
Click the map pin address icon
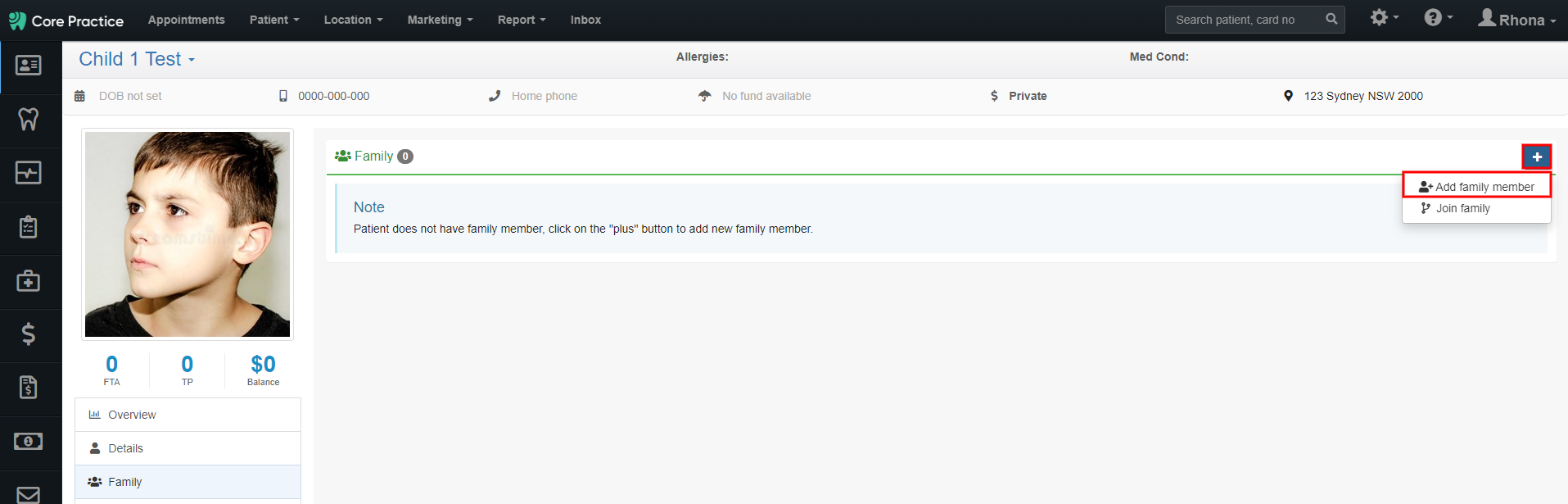click(x=1288, y=96)
